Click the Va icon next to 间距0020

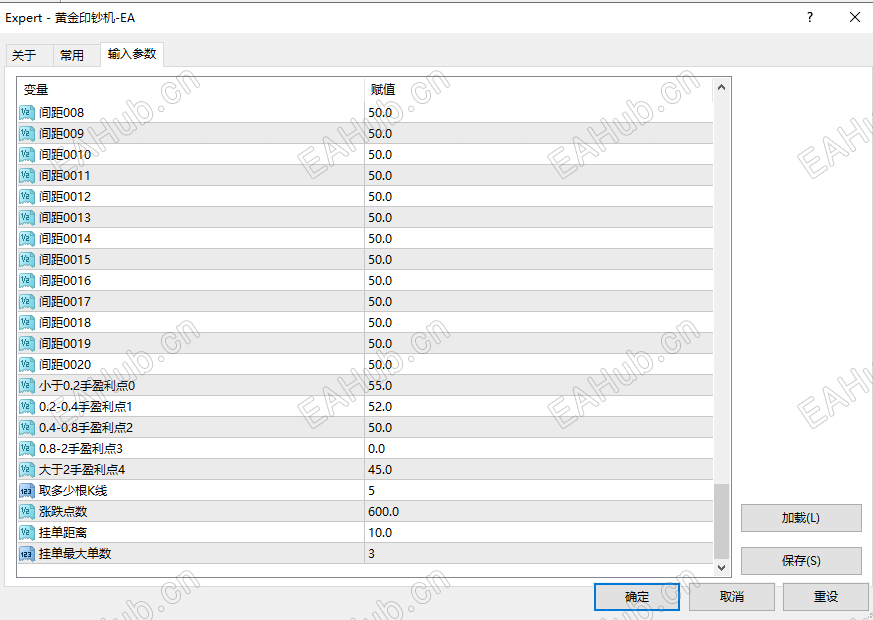click(26, 364)
